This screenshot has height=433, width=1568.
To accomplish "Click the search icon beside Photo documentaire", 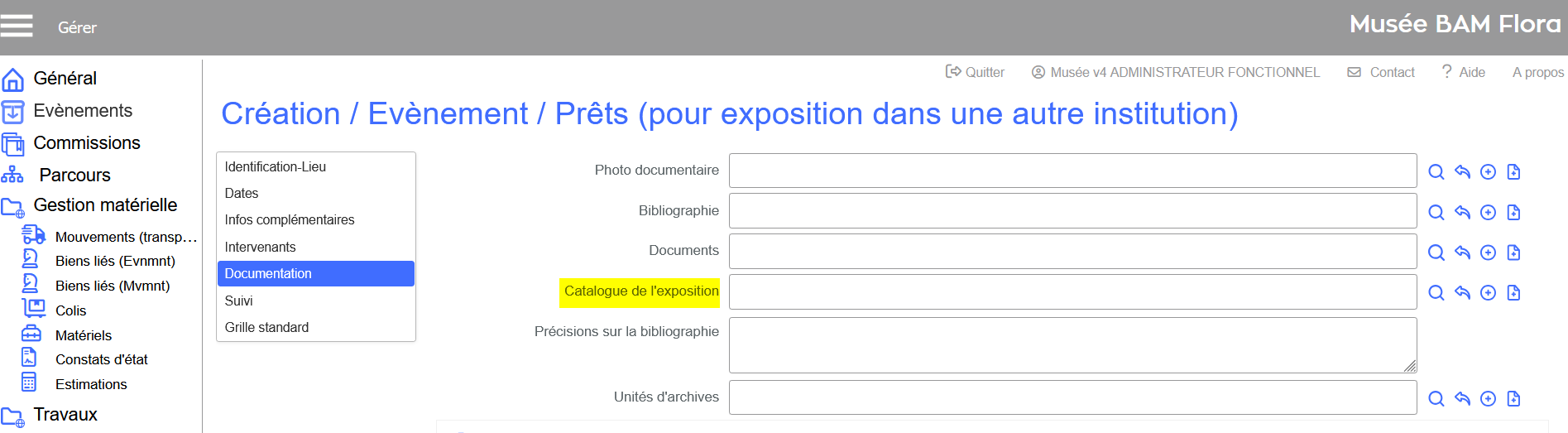I will [x=1436, y=172].
